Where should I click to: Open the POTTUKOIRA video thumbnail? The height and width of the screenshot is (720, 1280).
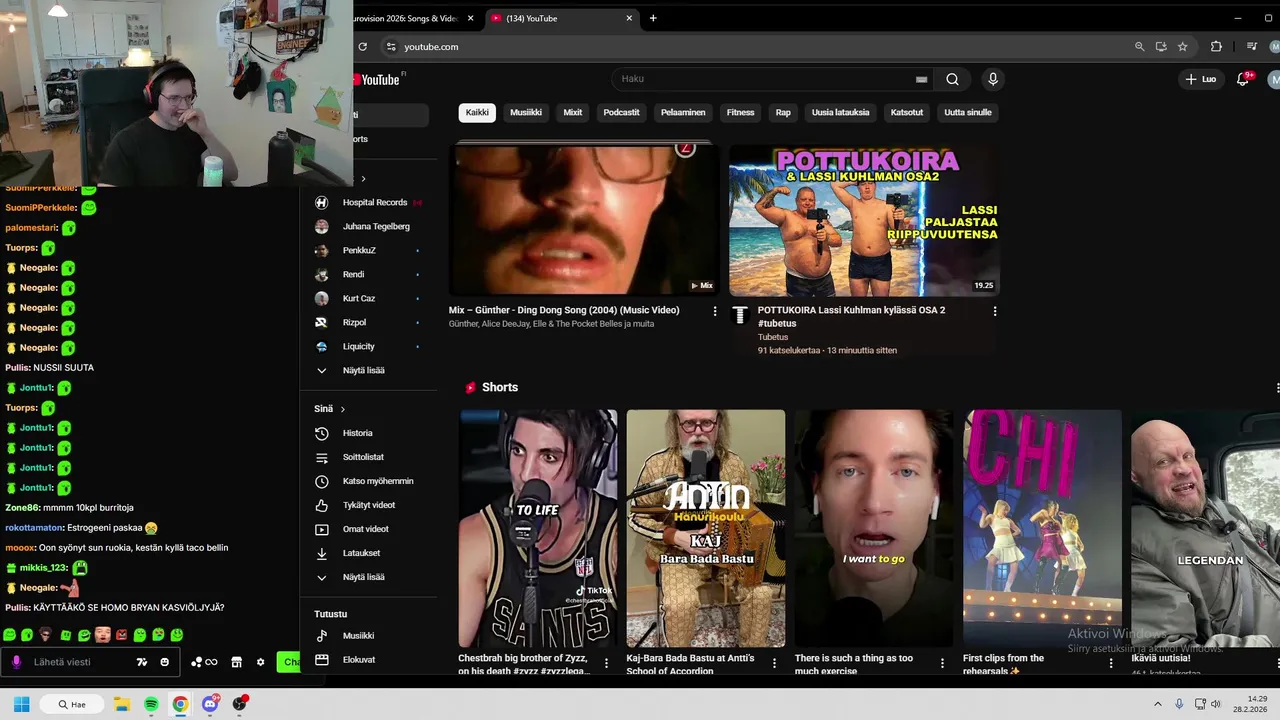864,220
